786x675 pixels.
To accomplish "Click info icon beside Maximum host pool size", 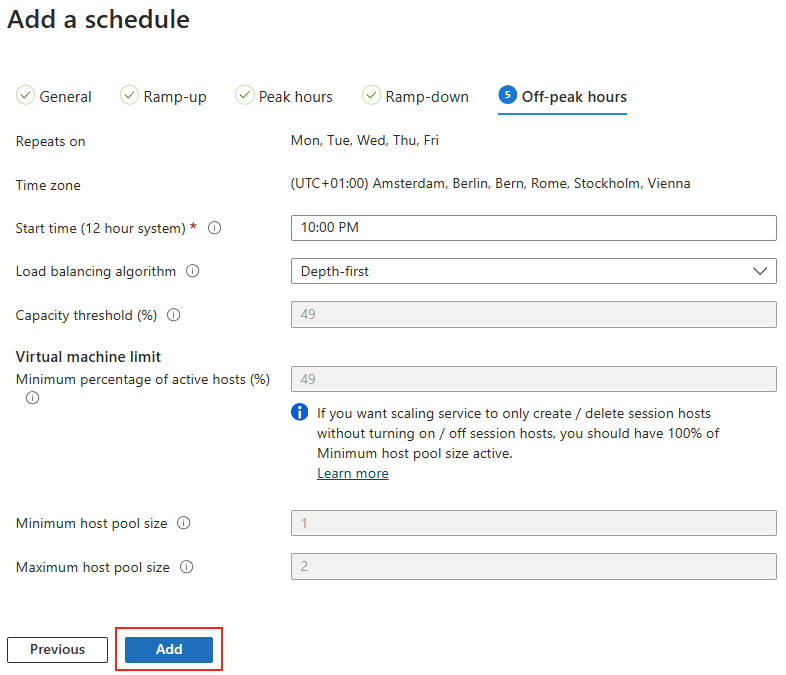I will pos(186,567).
